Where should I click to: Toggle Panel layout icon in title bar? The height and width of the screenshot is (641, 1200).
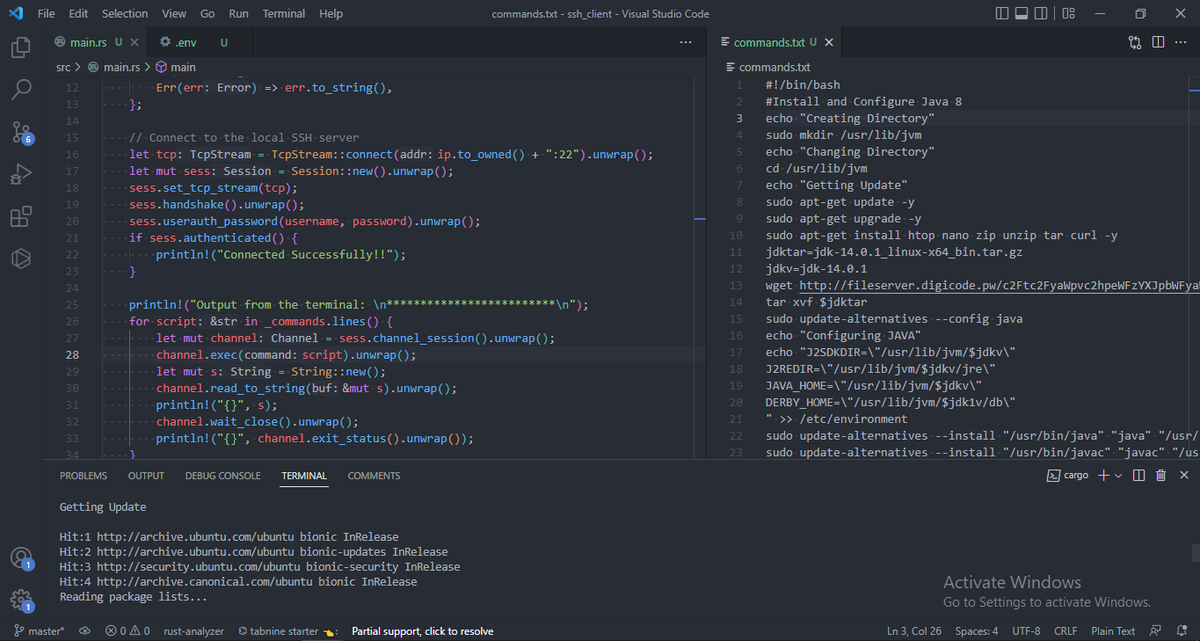coord(1022,14)
